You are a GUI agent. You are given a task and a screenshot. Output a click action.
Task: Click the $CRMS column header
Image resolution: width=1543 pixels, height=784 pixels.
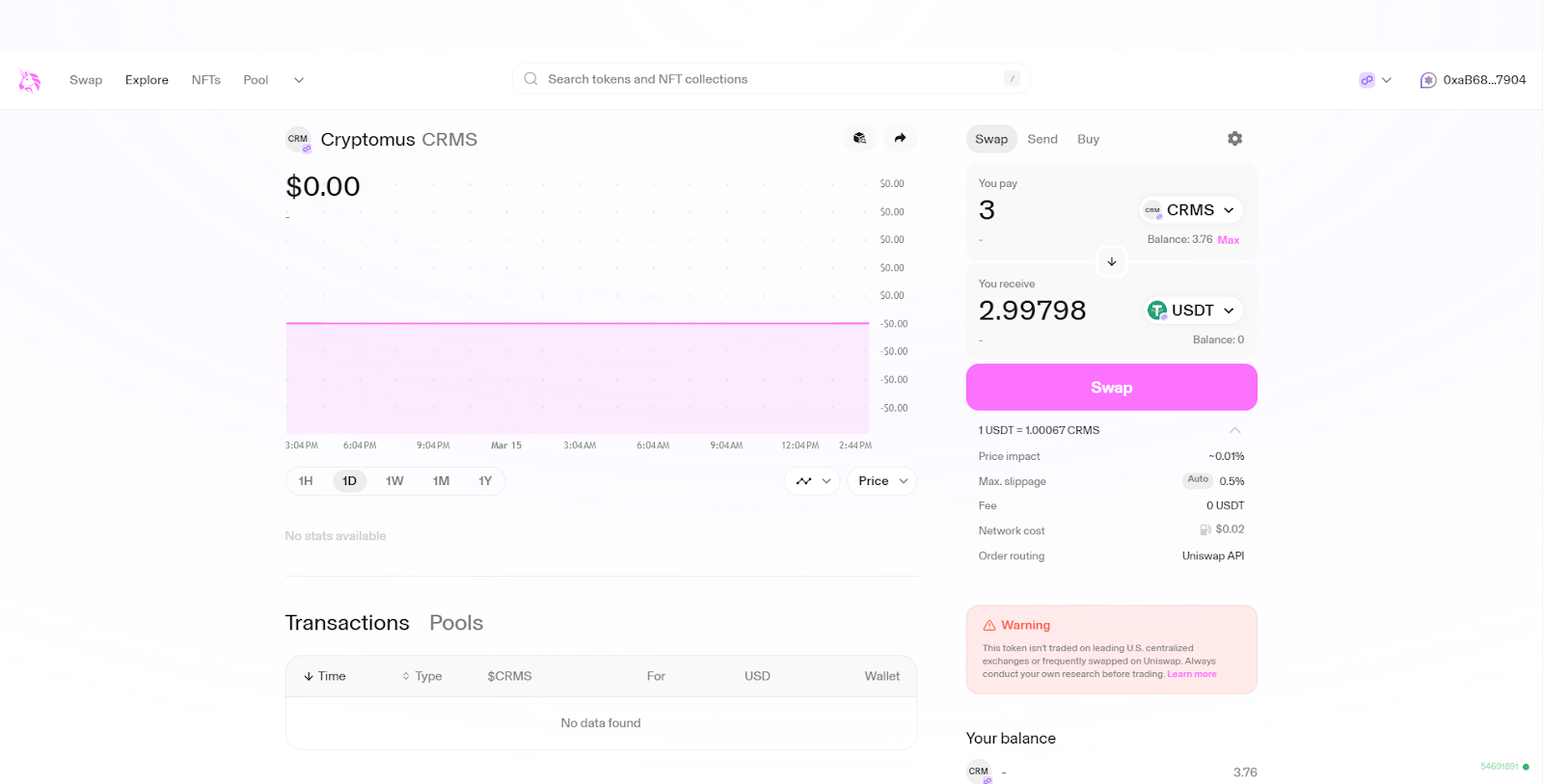tap(509, 676)
